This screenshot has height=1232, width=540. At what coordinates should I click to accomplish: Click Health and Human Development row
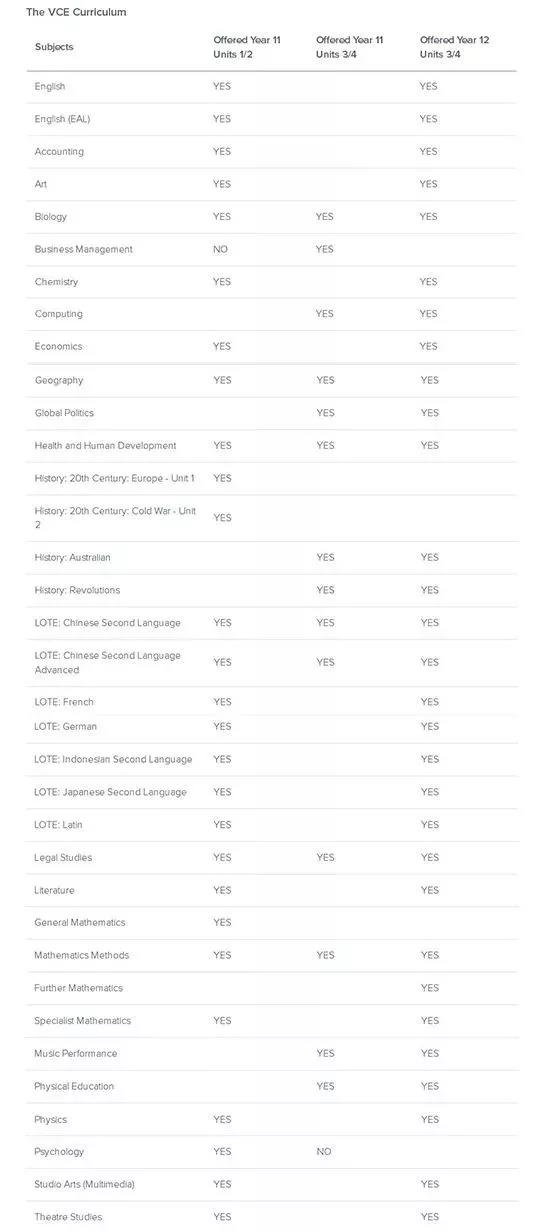click(x=272, y=446)
